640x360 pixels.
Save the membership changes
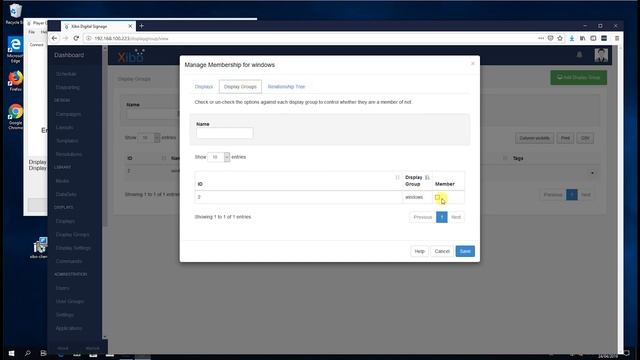click(465, 251)
